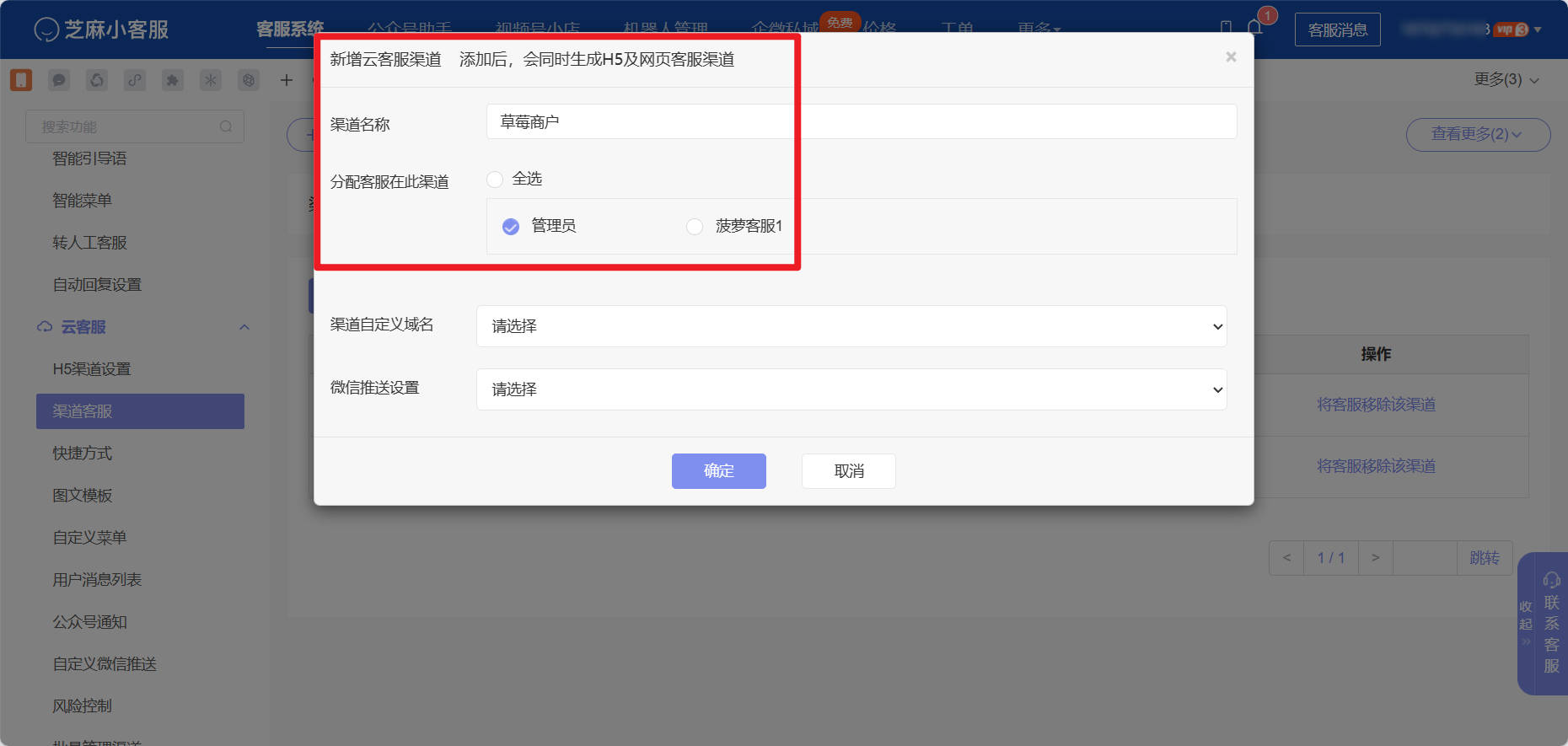Open the account dropdown arrow next to VIP
This screenshot has width=1568, height=746.
(x=1538, y=30)
